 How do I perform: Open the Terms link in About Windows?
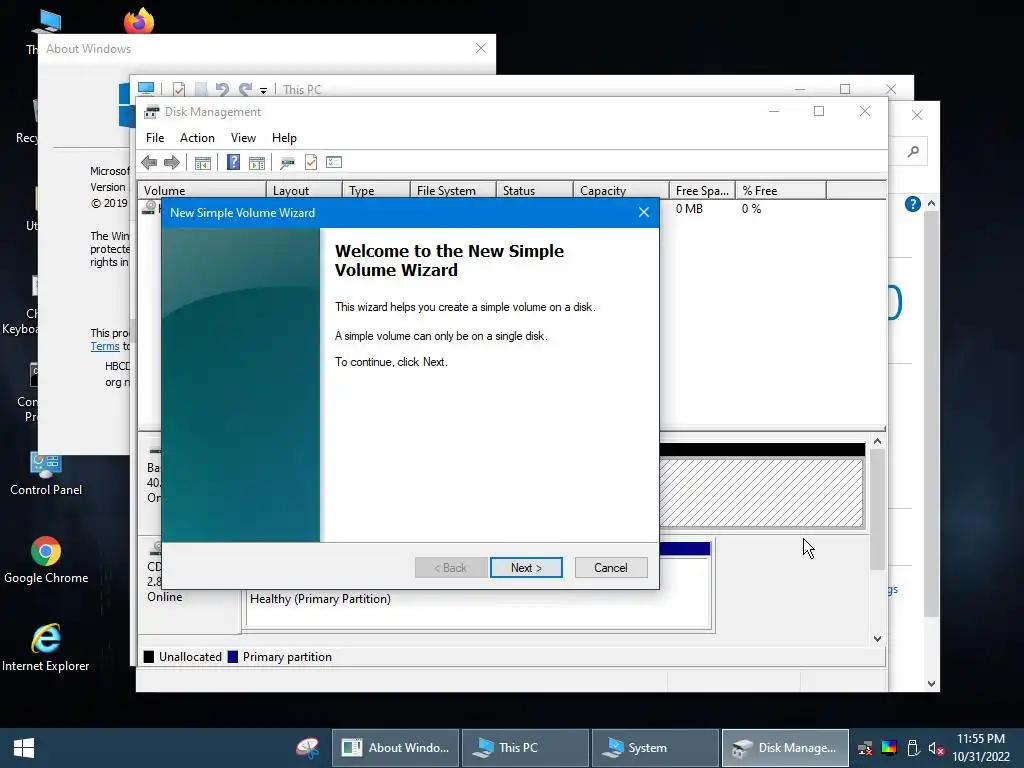point(104,346)
